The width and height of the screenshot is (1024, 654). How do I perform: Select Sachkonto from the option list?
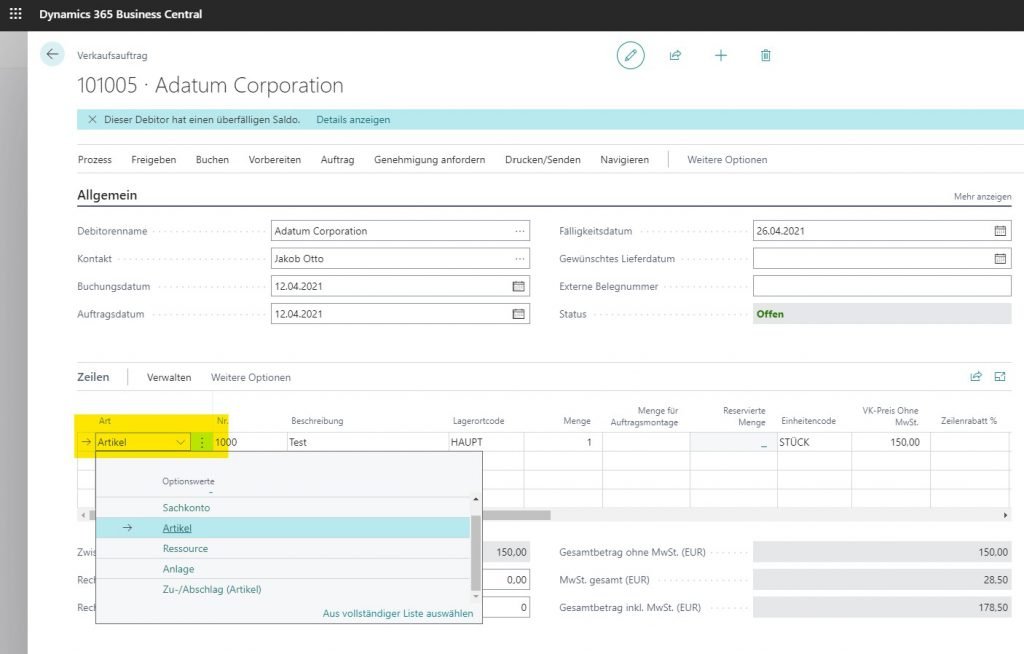186,508
